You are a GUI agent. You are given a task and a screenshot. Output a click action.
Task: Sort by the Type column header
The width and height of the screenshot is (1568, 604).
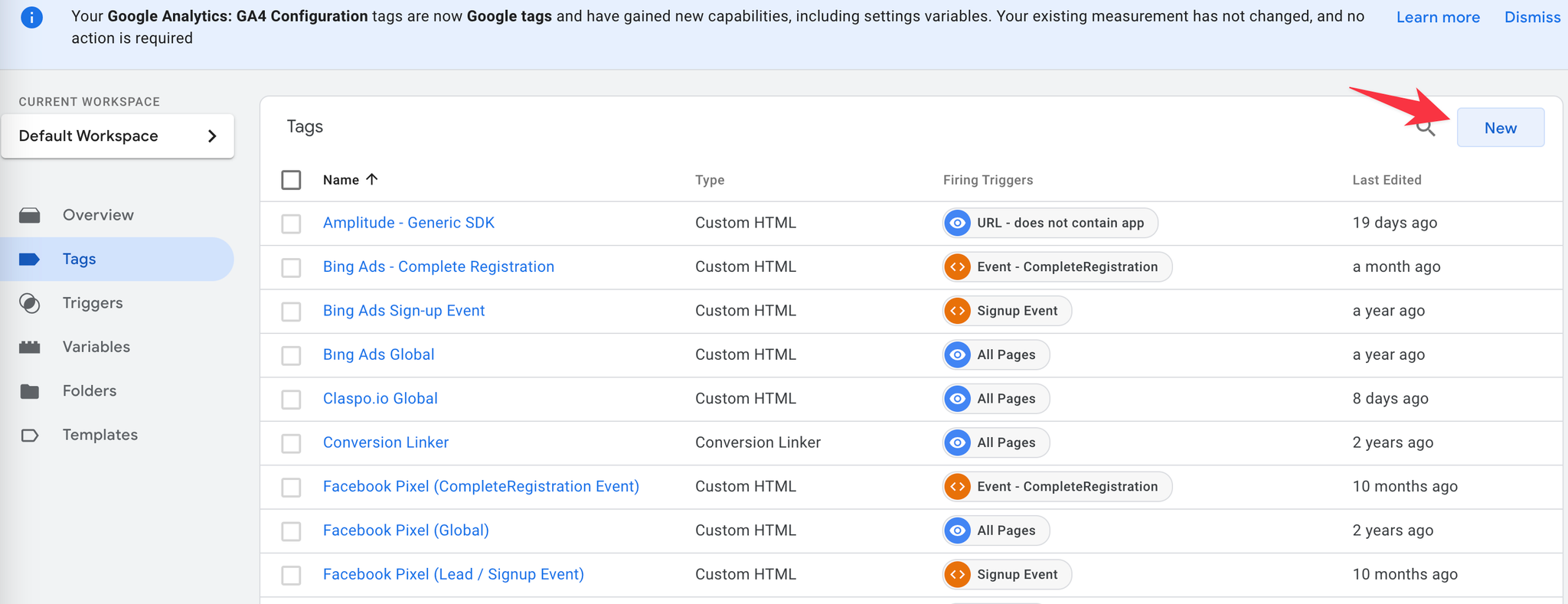tap(710, 180)
